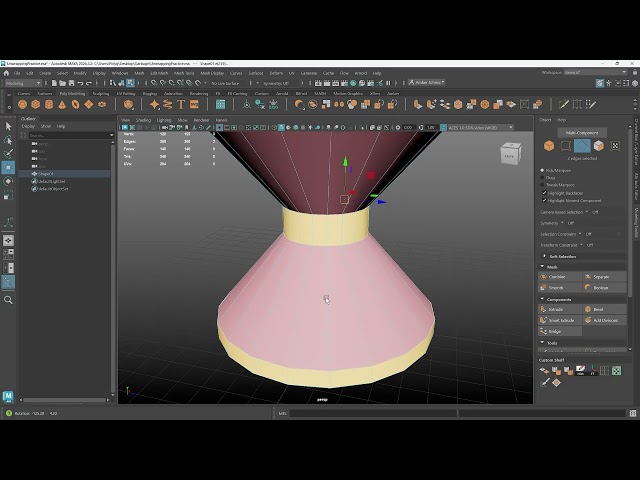Select Edge selection mode icon
640x480 pixels.
click(582, 146)
